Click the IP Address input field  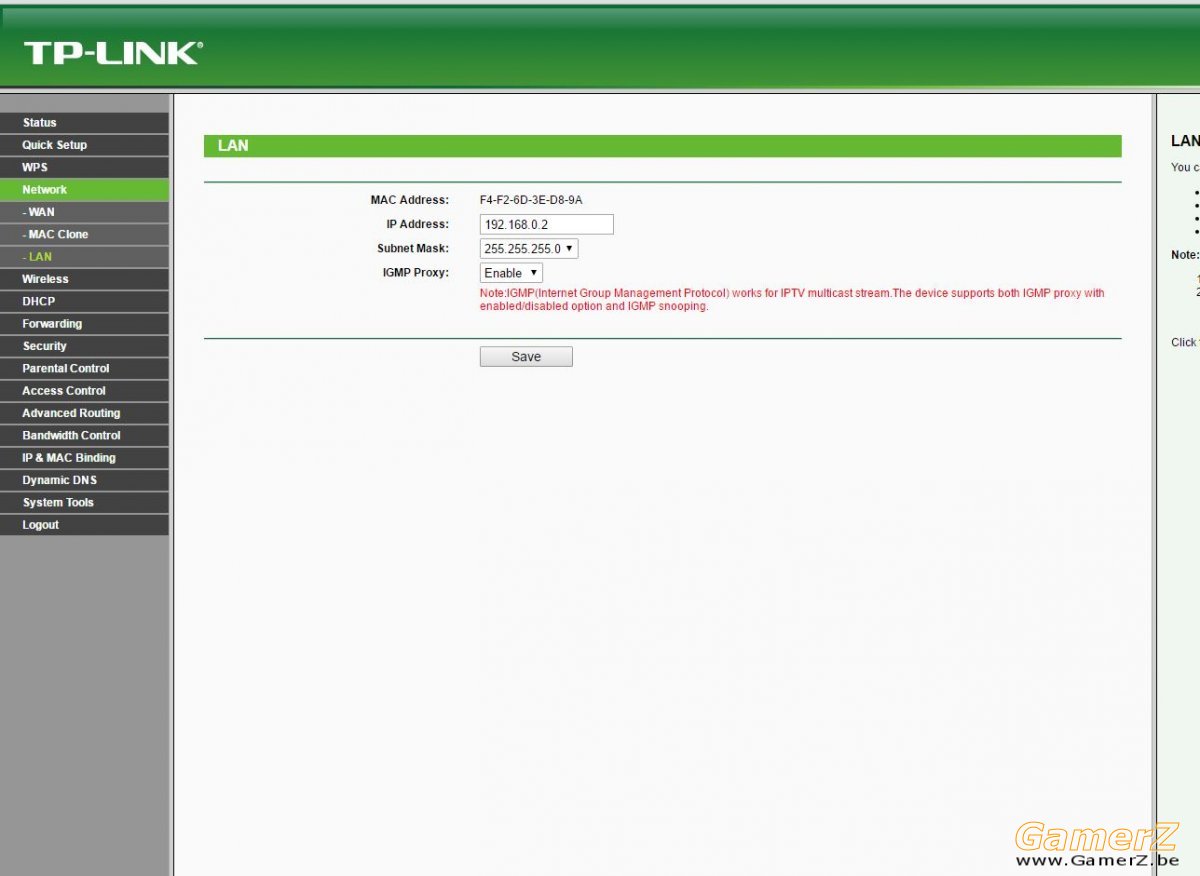pos(546,224)
